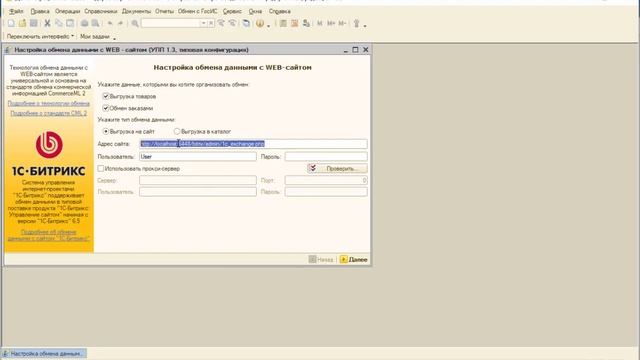Image resolution: width=640 pixels, height=360 pixels.
Task: Open the toolbar search field dropdown
Action: click(203, 23)
